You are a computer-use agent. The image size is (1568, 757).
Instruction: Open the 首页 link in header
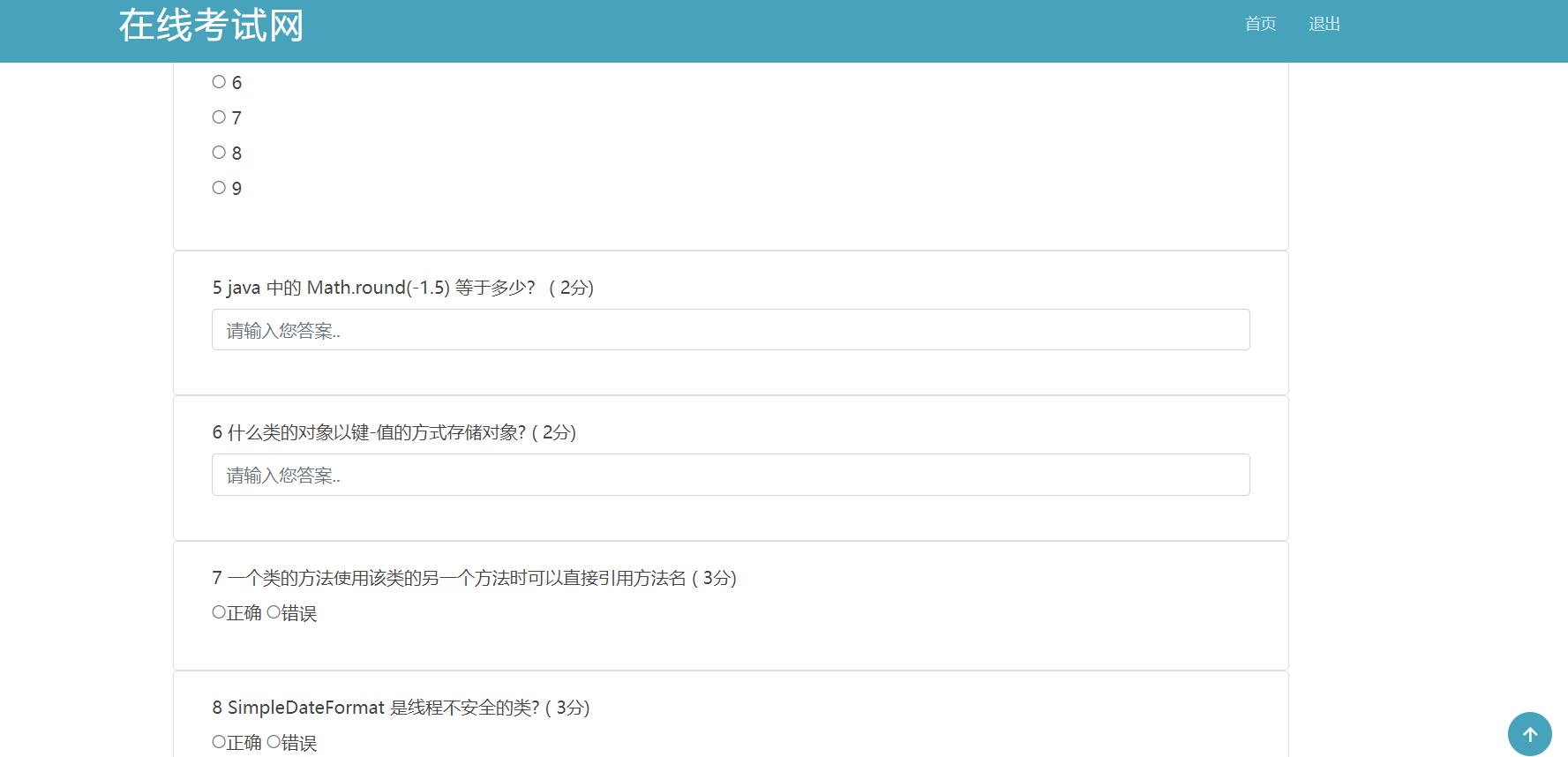(1260, 24)
